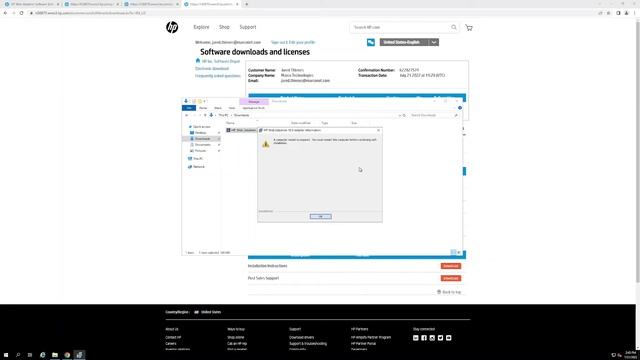640x360 pixels.
Task: Open the LinkedIn icon in footer
Action: [416, 338]
